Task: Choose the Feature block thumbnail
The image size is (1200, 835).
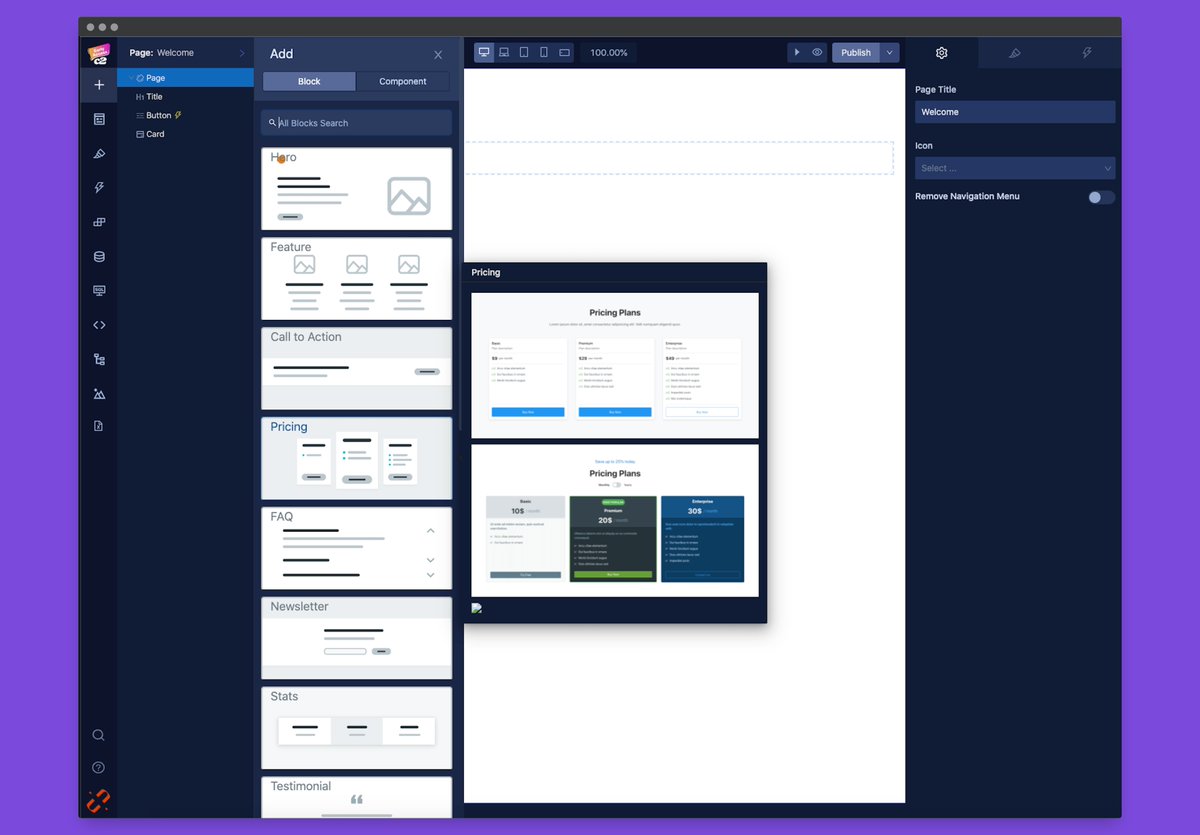Action: click(x=357, y=279)
